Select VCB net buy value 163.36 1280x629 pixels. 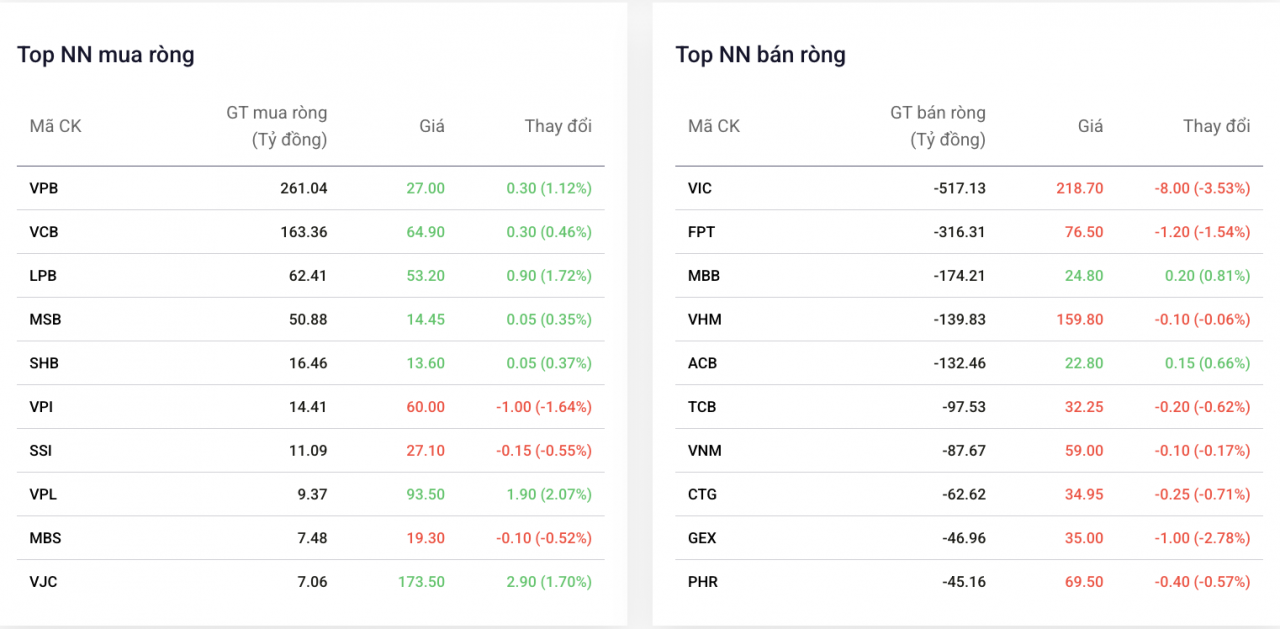point(304,232)
